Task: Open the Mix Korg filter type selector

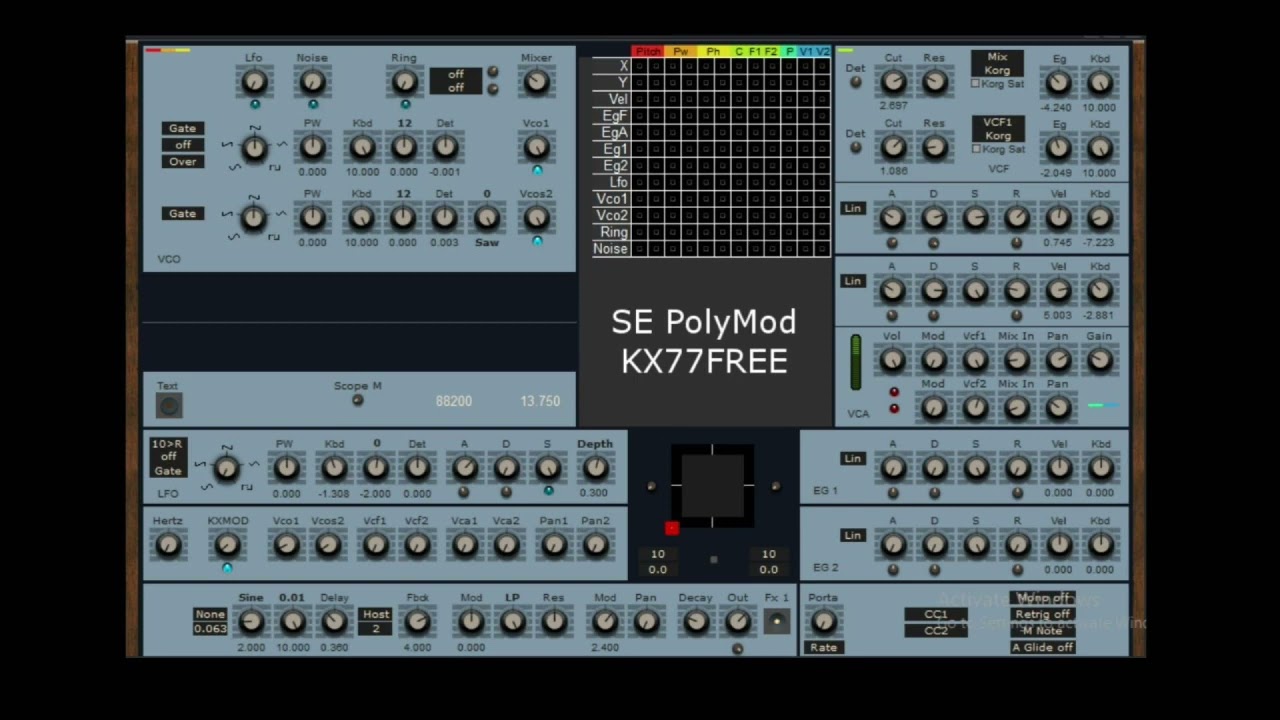Action: click(997, 63)
